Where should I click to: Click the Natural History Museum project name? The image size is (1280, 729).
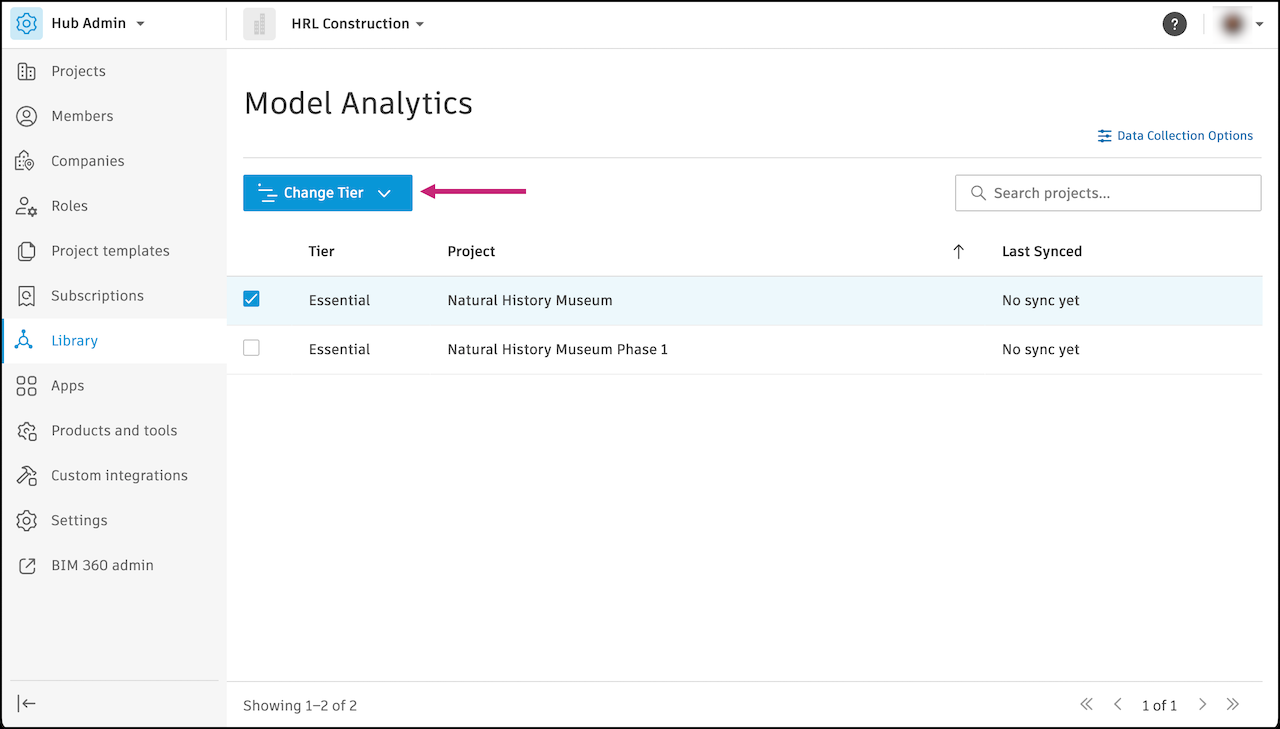tap(530, 300)
